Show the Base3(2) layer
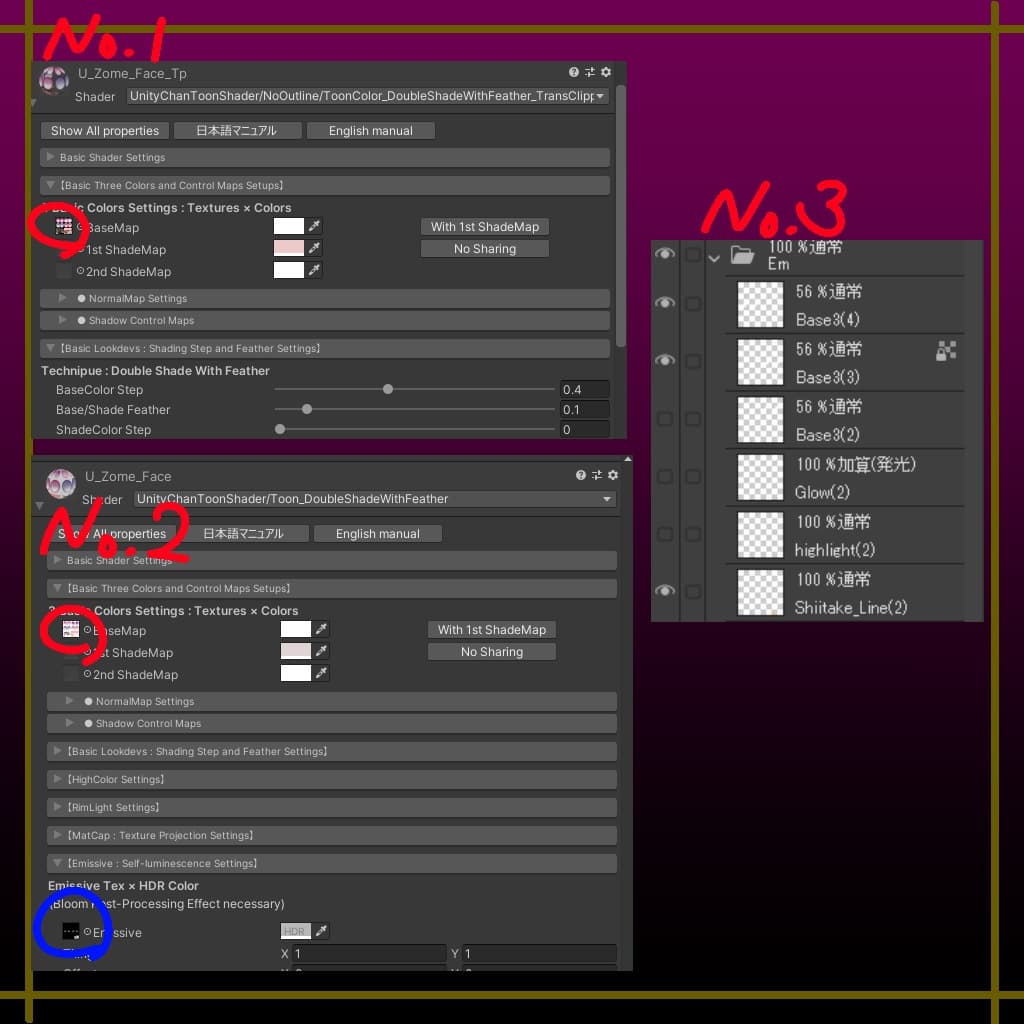The height and width of the screenshot is (1024, 1024). click(665, 419)
